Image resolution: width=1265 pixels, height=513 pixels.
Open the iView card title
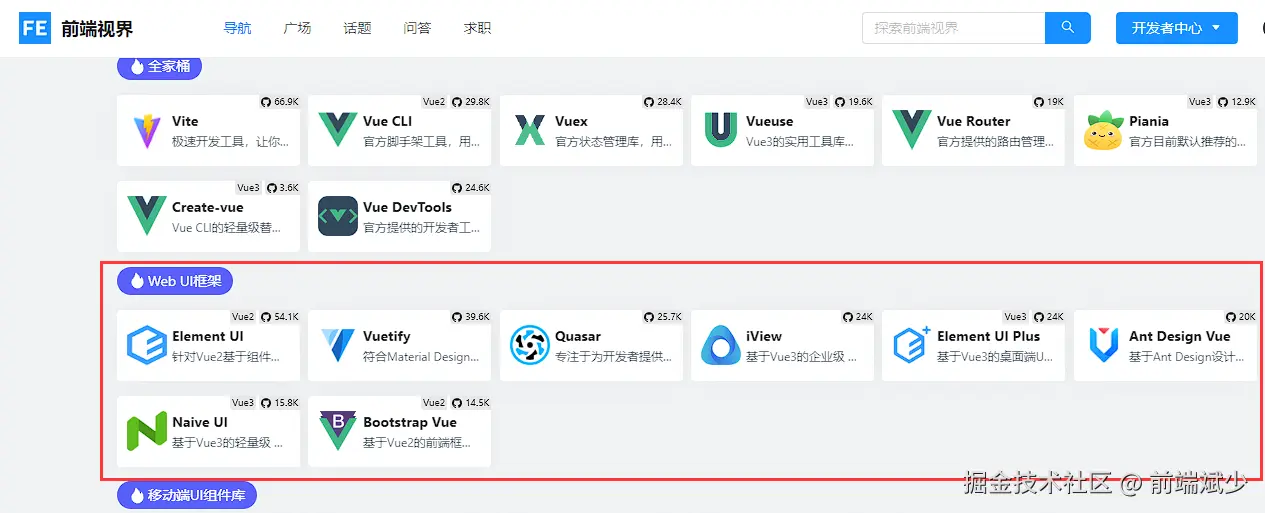(x=764, y=336)
